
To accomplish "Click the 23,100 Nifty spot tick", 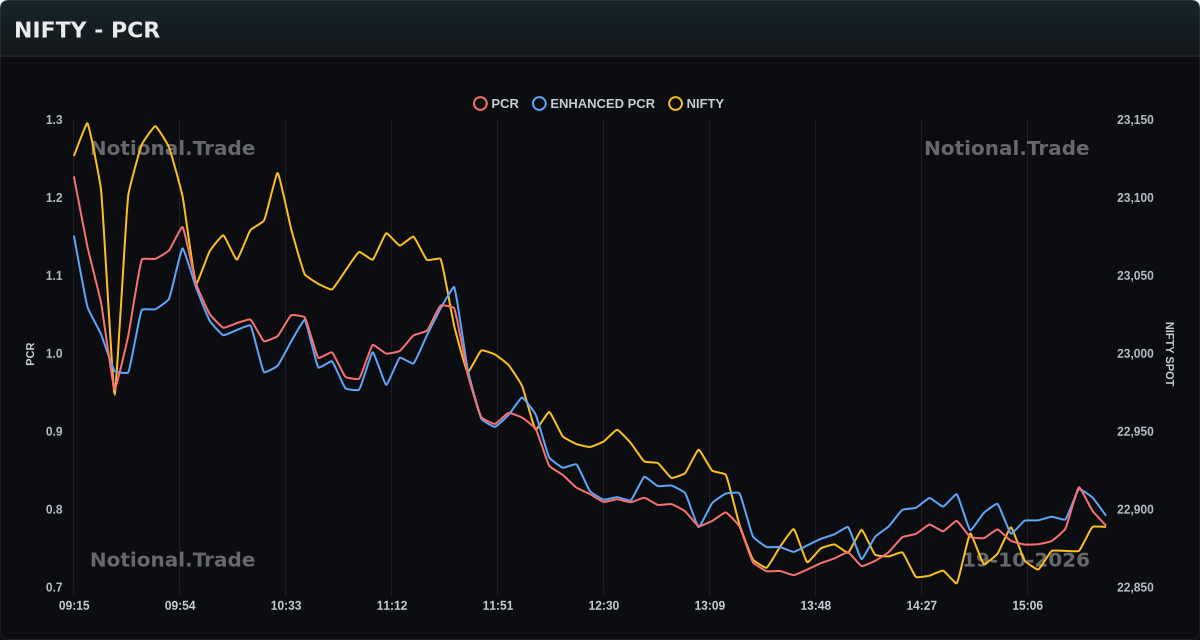I will (x=1135, y=198).
